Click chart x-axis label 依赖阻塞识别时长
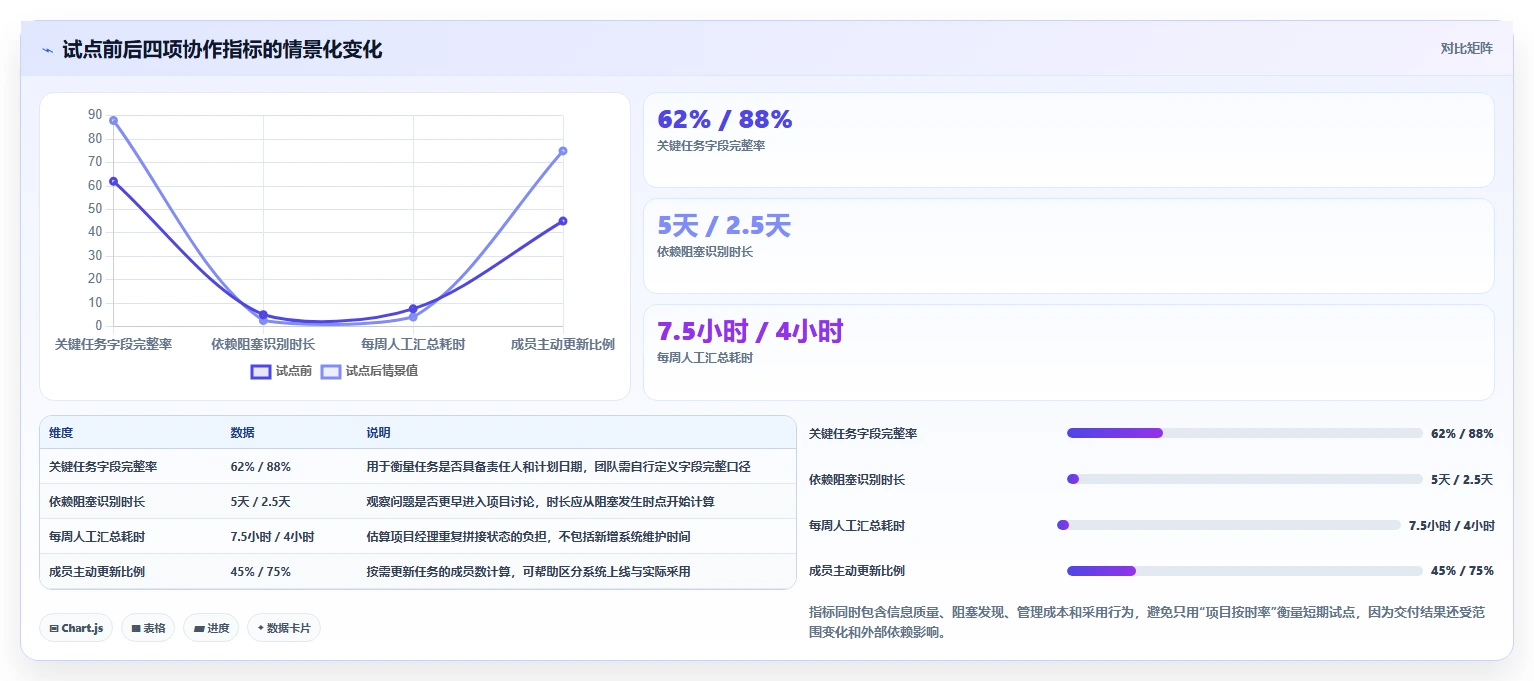The image size is (1534, 681). (x=263, y=344)
